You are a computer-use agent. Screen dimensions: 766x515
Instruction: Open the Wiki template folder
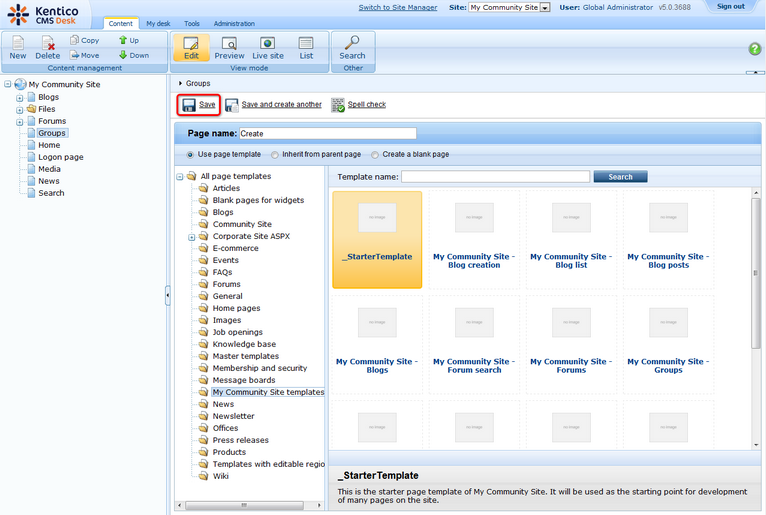pyautogui.click(x=220, y=476)
